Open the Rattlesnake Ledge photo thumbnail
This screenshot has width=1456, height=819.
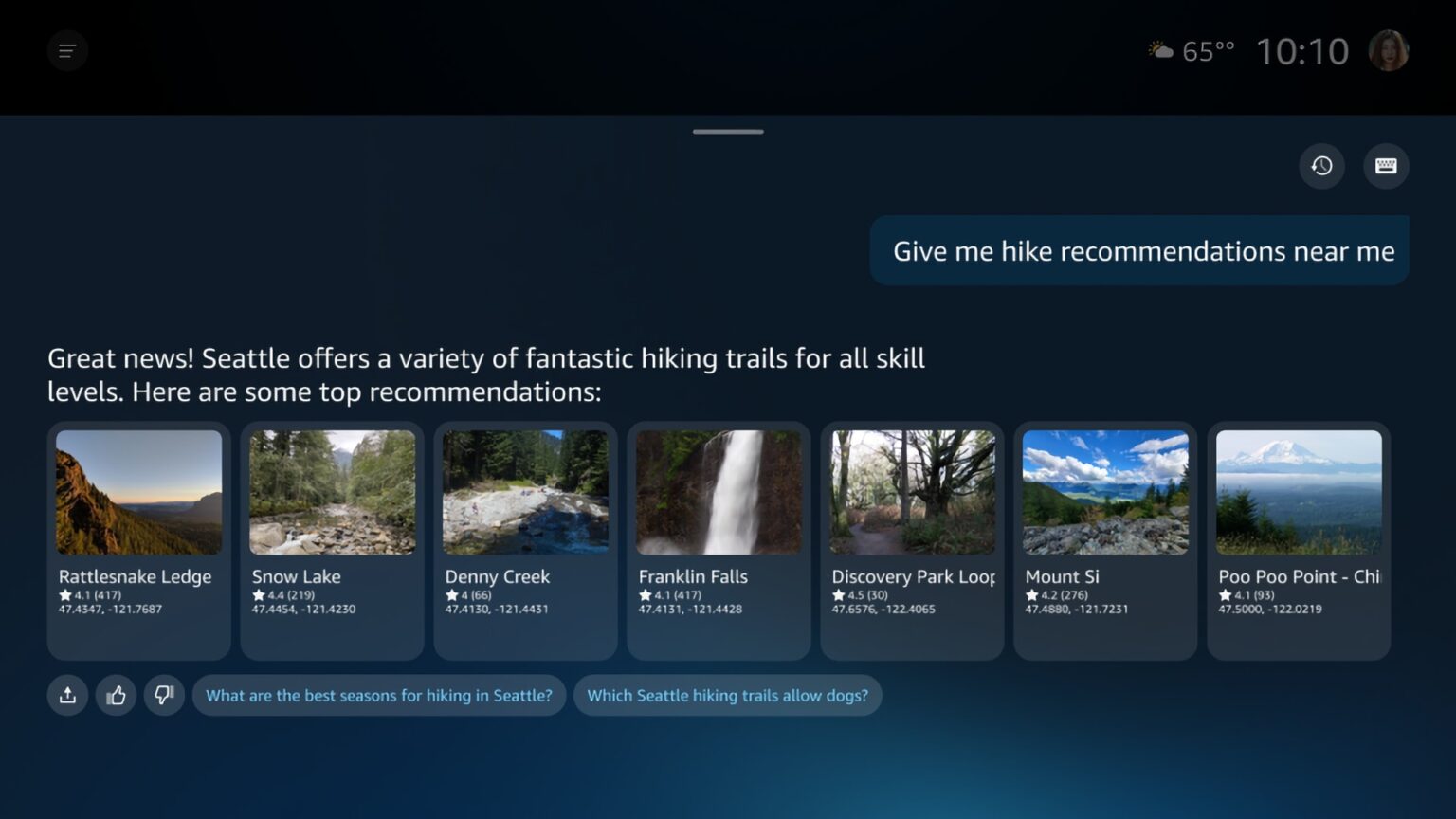click(x=139, y=493)
